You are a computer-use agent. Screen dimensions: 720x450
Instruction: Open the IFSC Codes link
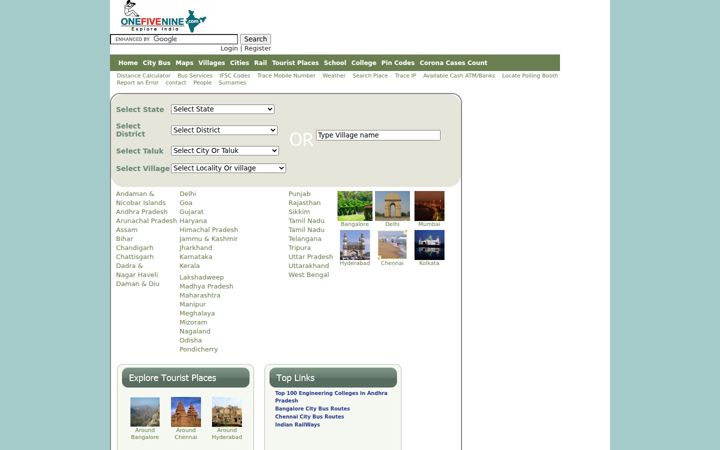(235, 76)
